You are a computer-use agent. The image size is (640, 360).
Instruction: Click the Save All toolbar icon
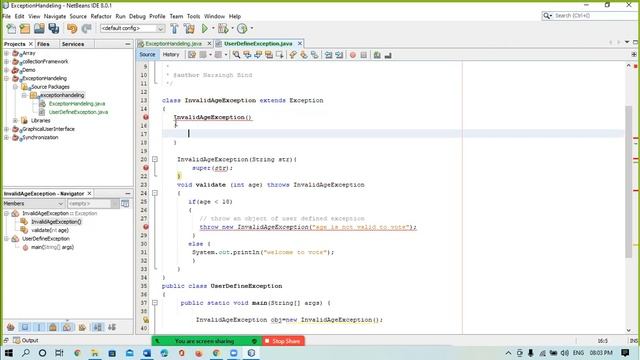(54, 29)
